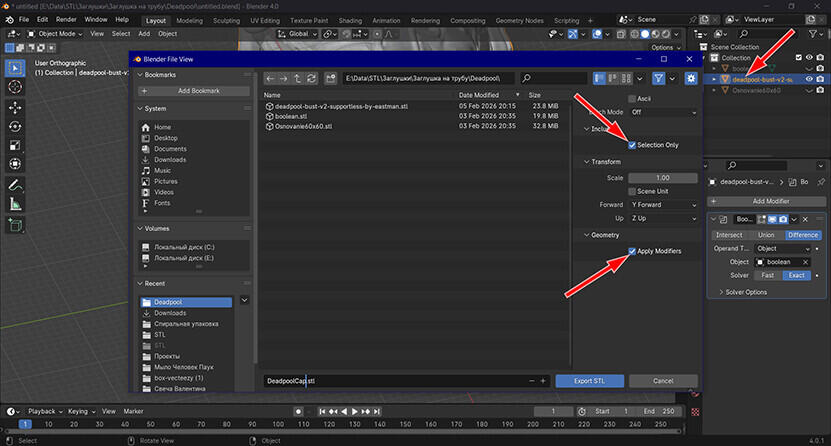Image resolution: width=831 pixels, height=446 pixels.
Task: Select the Move tool
Action: coord(16,106)
